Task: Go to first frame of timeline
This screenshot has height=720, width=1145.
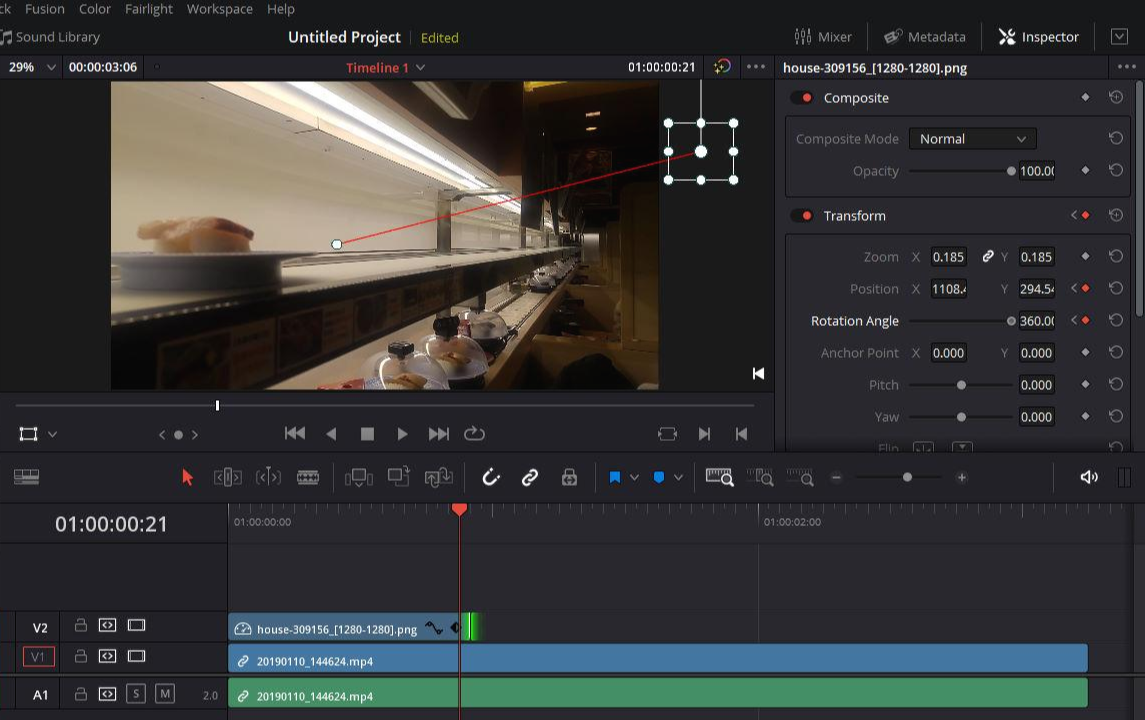Action: 295,434
